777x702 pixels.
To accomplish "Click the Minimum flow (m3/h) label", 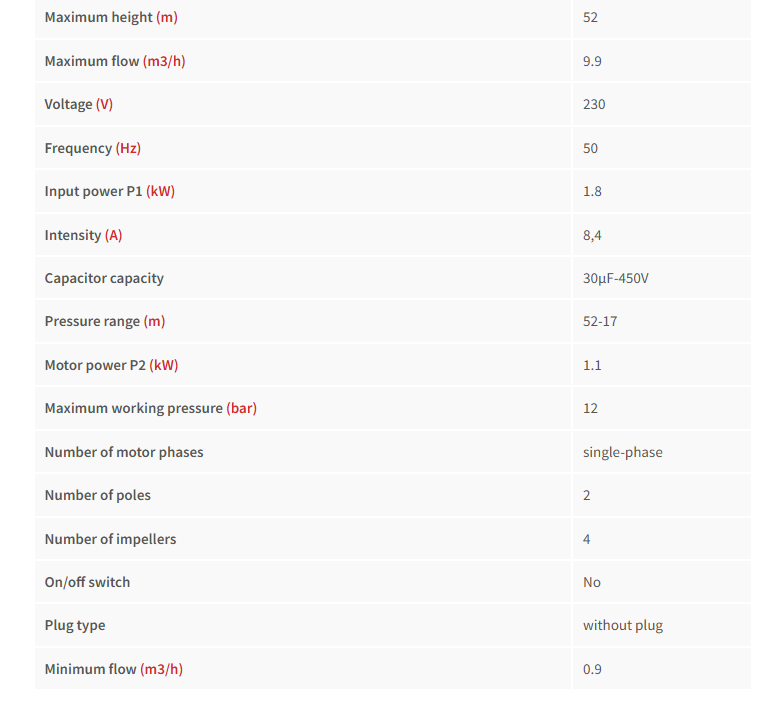I will pyautogui.click(x=114, y=669).
